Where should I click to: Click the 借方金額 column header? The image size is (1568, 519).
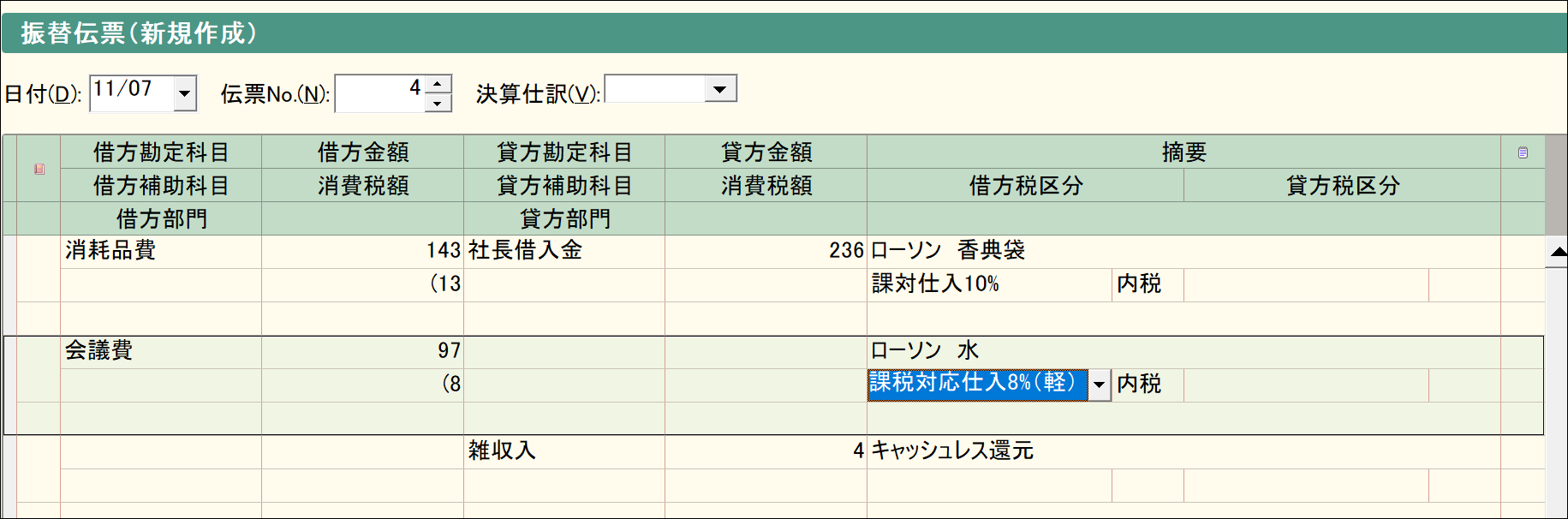pos(363,152)
